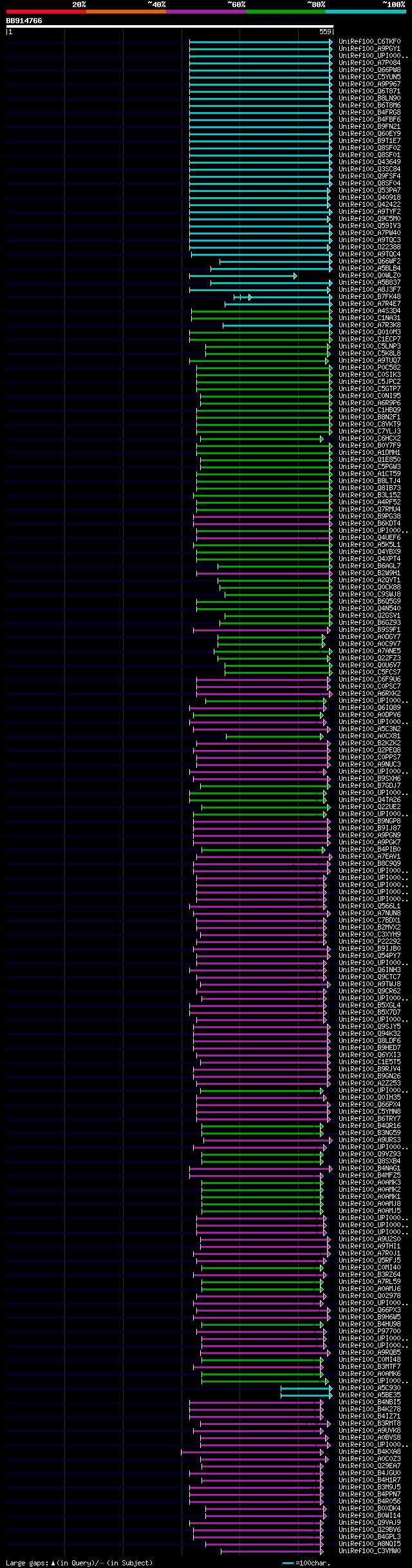412x1568 pixels.
Task: Select the UniRef100_Q0WLZ0 label
Action: [370, 276]
